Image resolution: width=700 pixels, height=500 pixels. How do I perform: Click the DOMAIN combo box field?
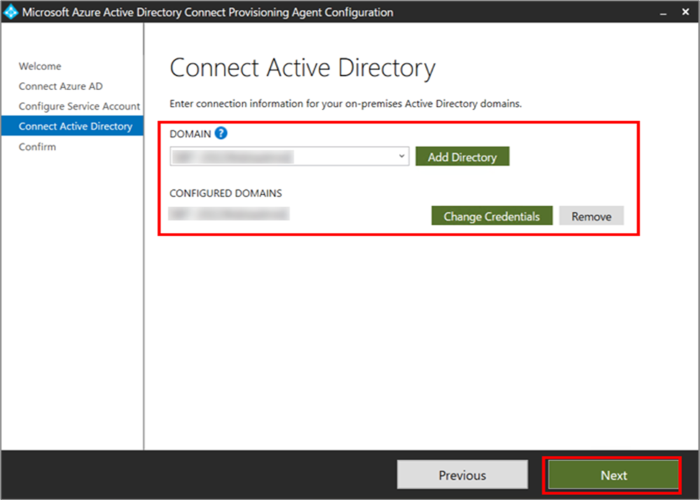289,156
